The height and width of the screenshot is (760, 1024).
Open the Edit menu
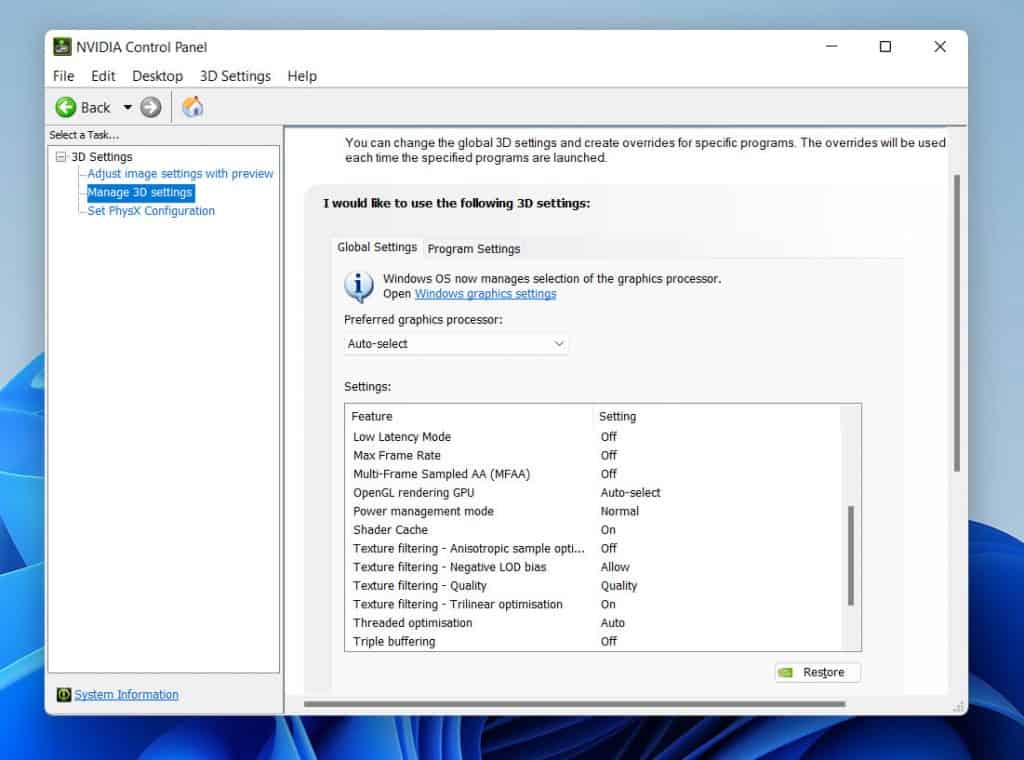(x=103, y=76)
